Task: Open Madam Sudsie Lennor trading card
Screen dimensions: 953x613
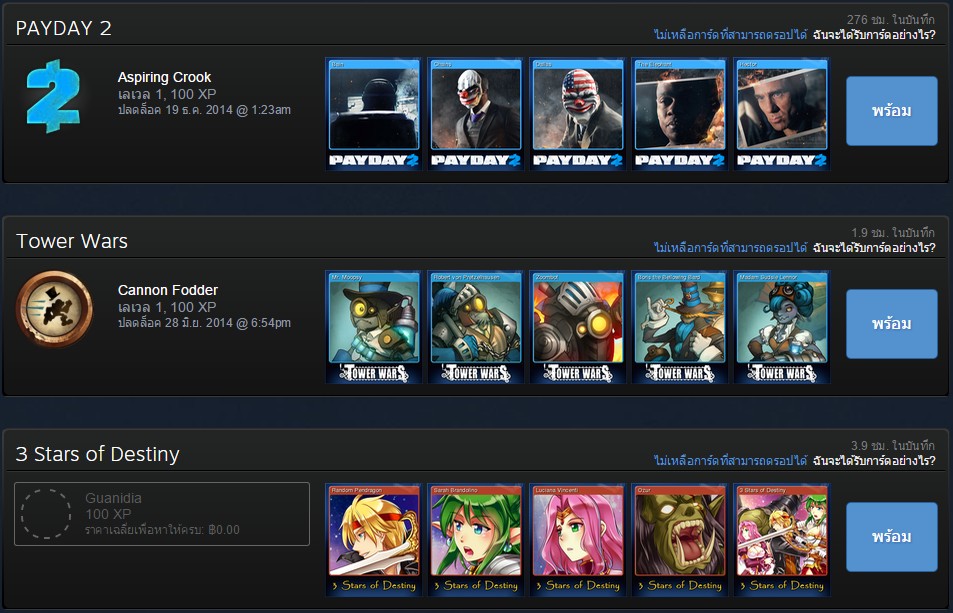Action: (782, 327)
